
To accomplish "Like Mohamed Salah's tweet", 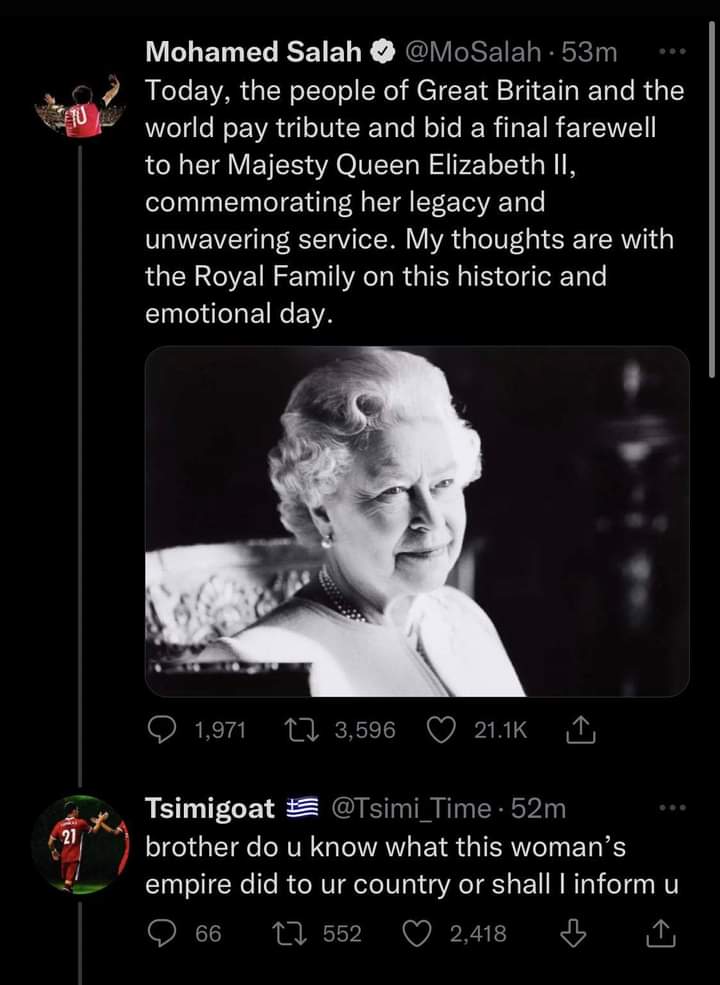I will pyautogui.click(x=441, y=732).
